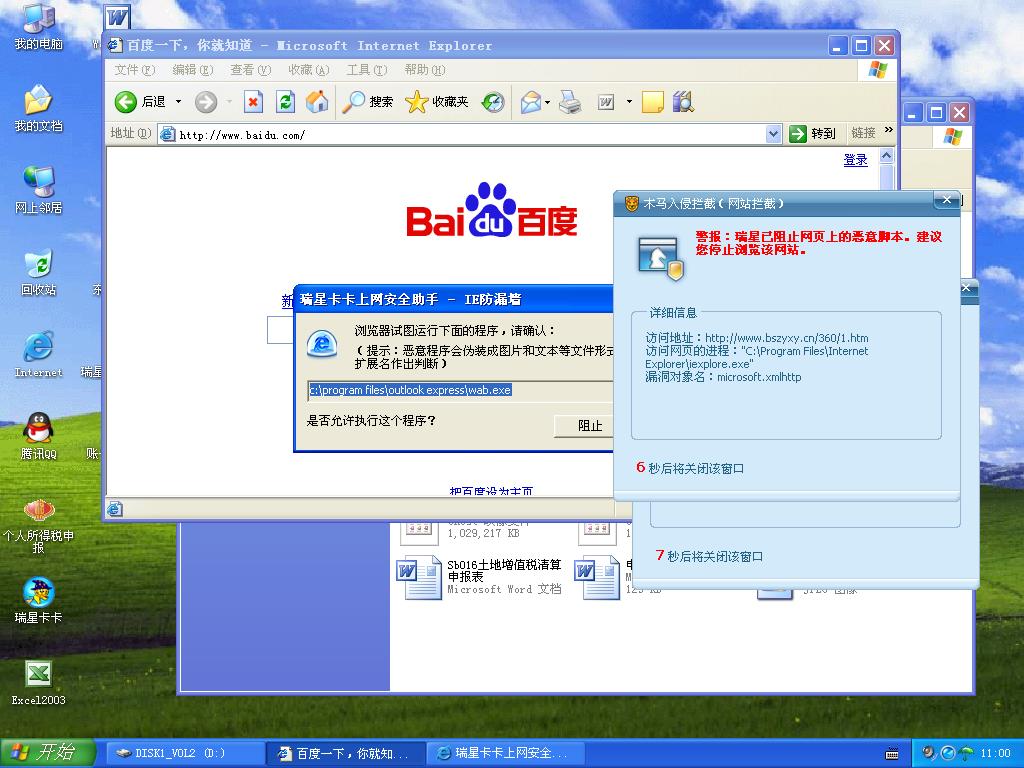Select Sb016土地增值税清算申报表 Word file
The width and height of the screenshot is (1024, 768).
pos(480,577)
